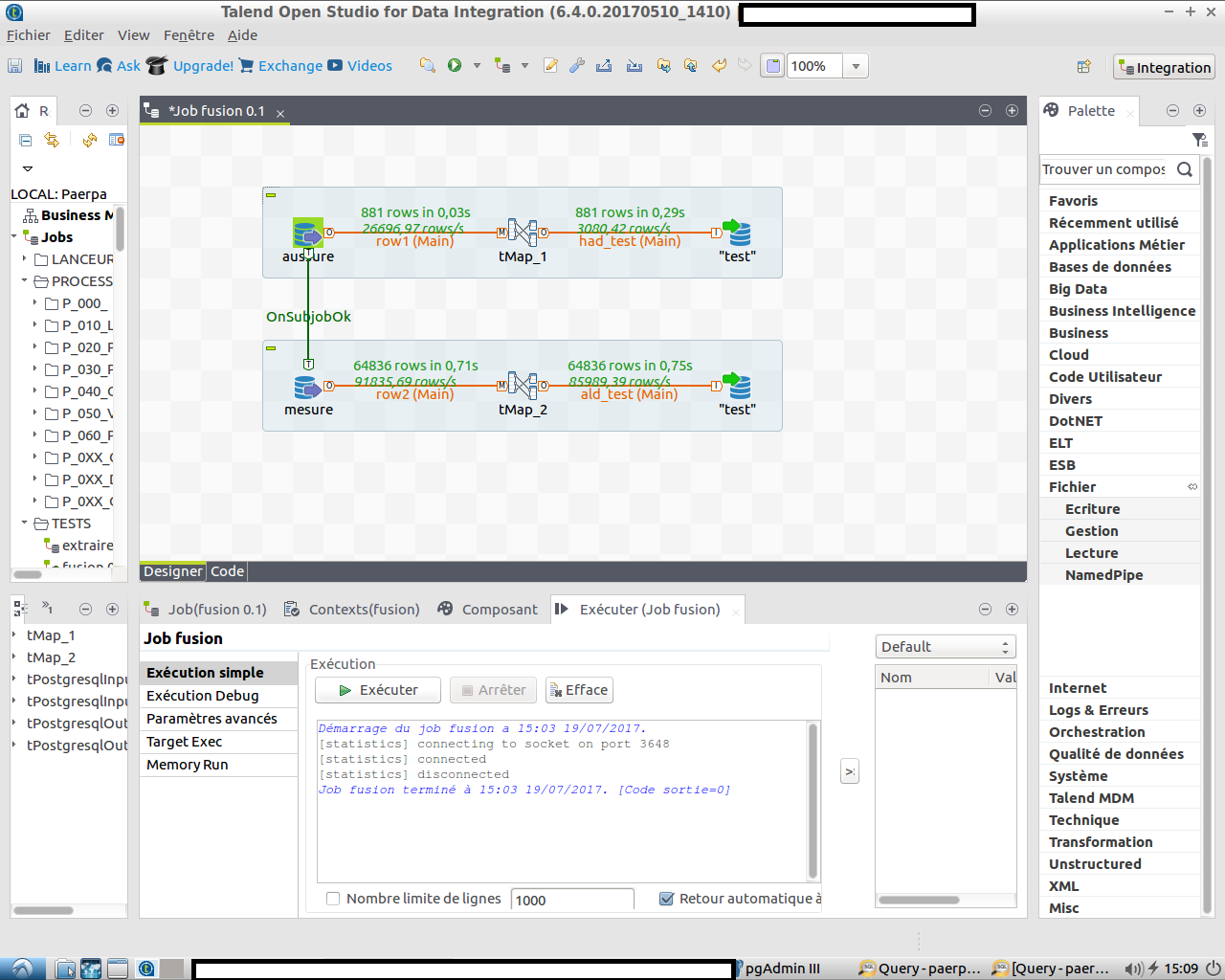
Task: Open the Videos link
Action: pos(360,66)
